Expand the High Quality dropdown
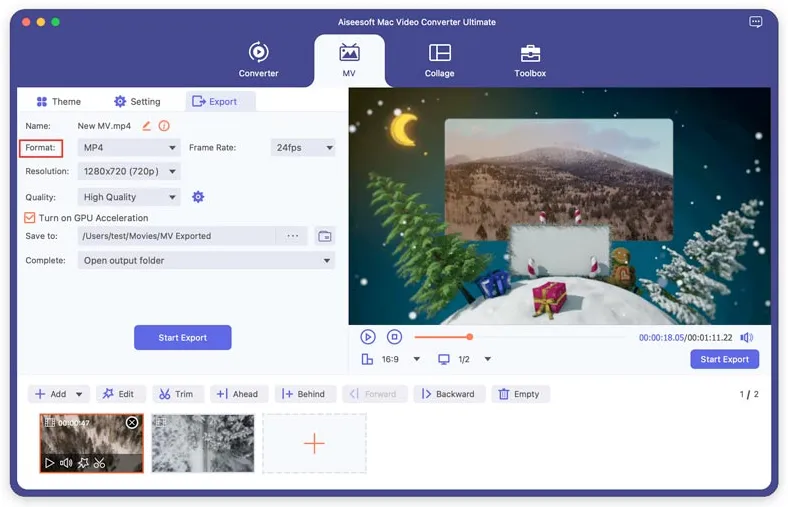This screenshot has width=788, height=507. pyautogui.click(x=129, y=197)
